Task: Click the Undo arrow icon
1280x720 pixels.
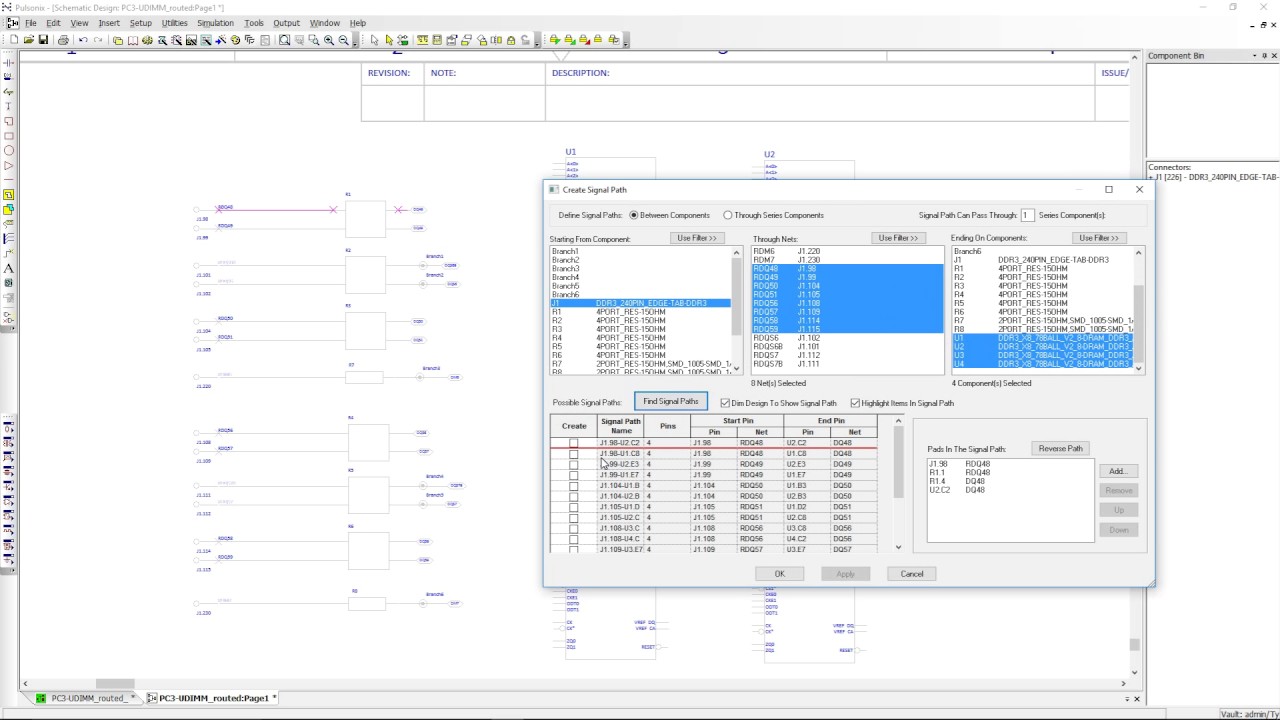Action: 83,40
